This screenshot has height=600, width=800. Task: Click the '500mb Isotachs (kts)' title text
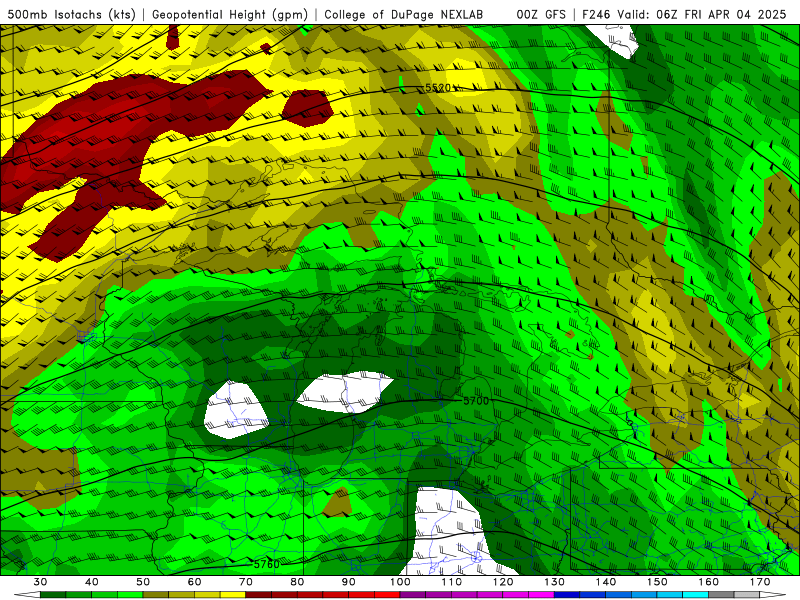(71, 15)
